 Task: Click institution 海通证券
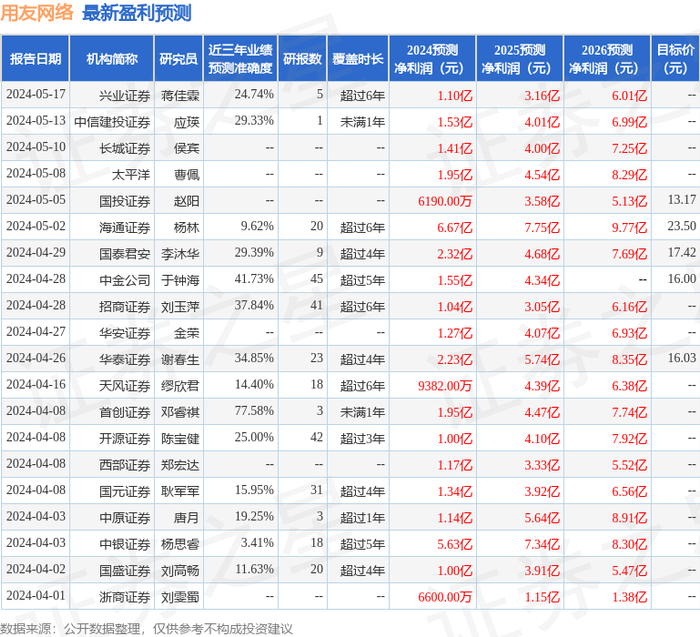[125, 227]
